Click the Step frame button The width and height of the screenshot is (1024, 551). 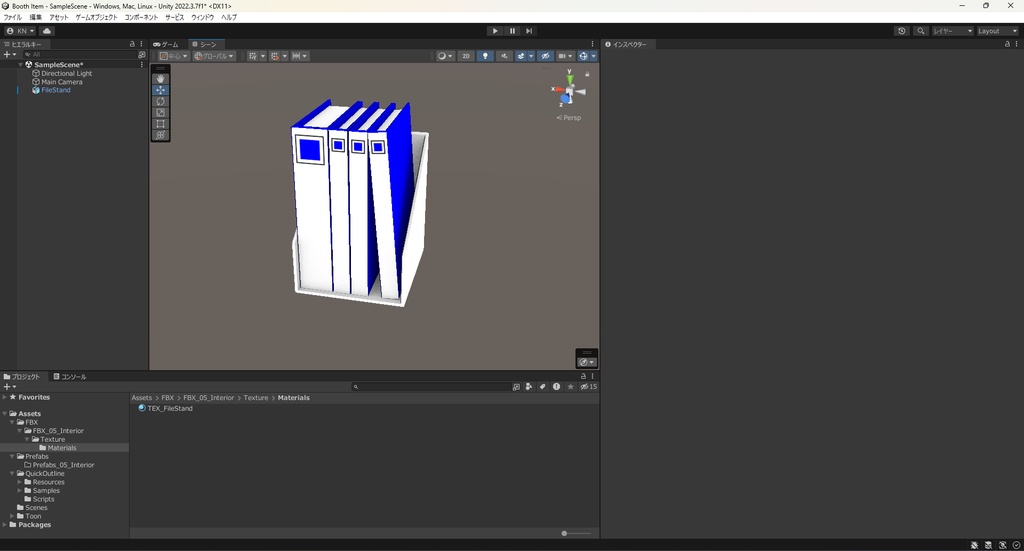(529, 31)
